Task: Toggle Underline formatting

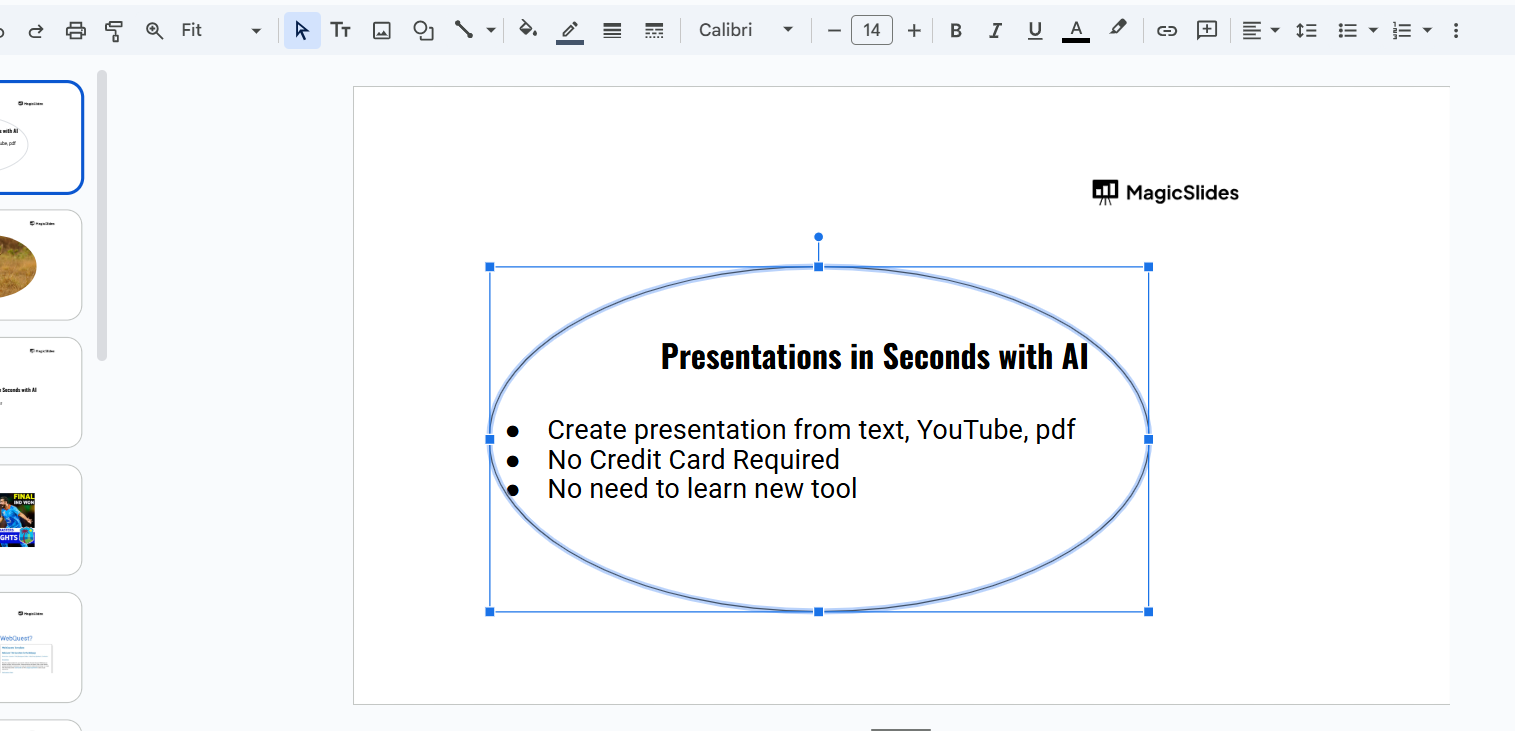Action: tap(1035, 31)
